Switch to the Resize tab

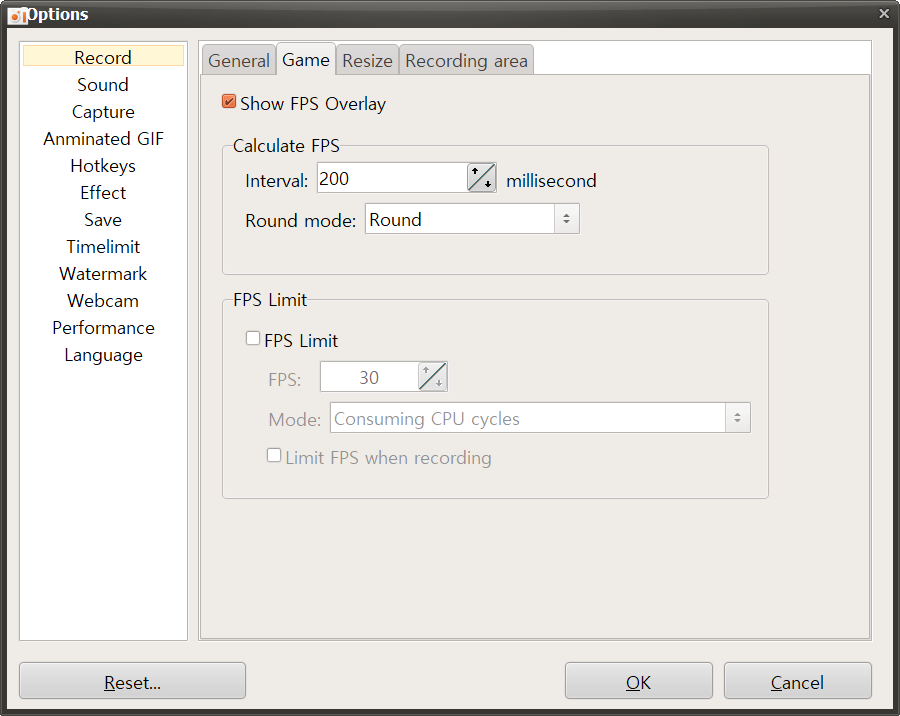(366, 60)
